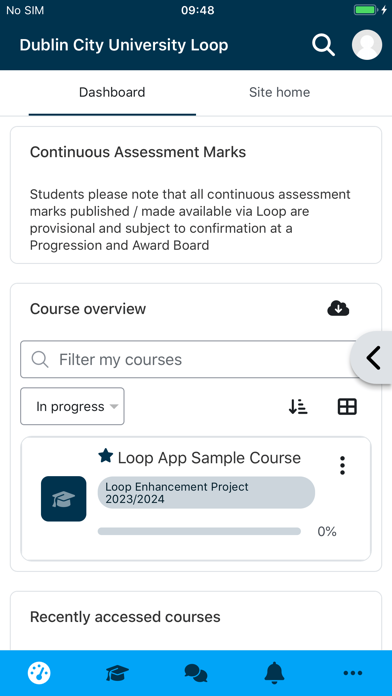
Task: Open the Loop App Sample Course title
Action: 209,458
